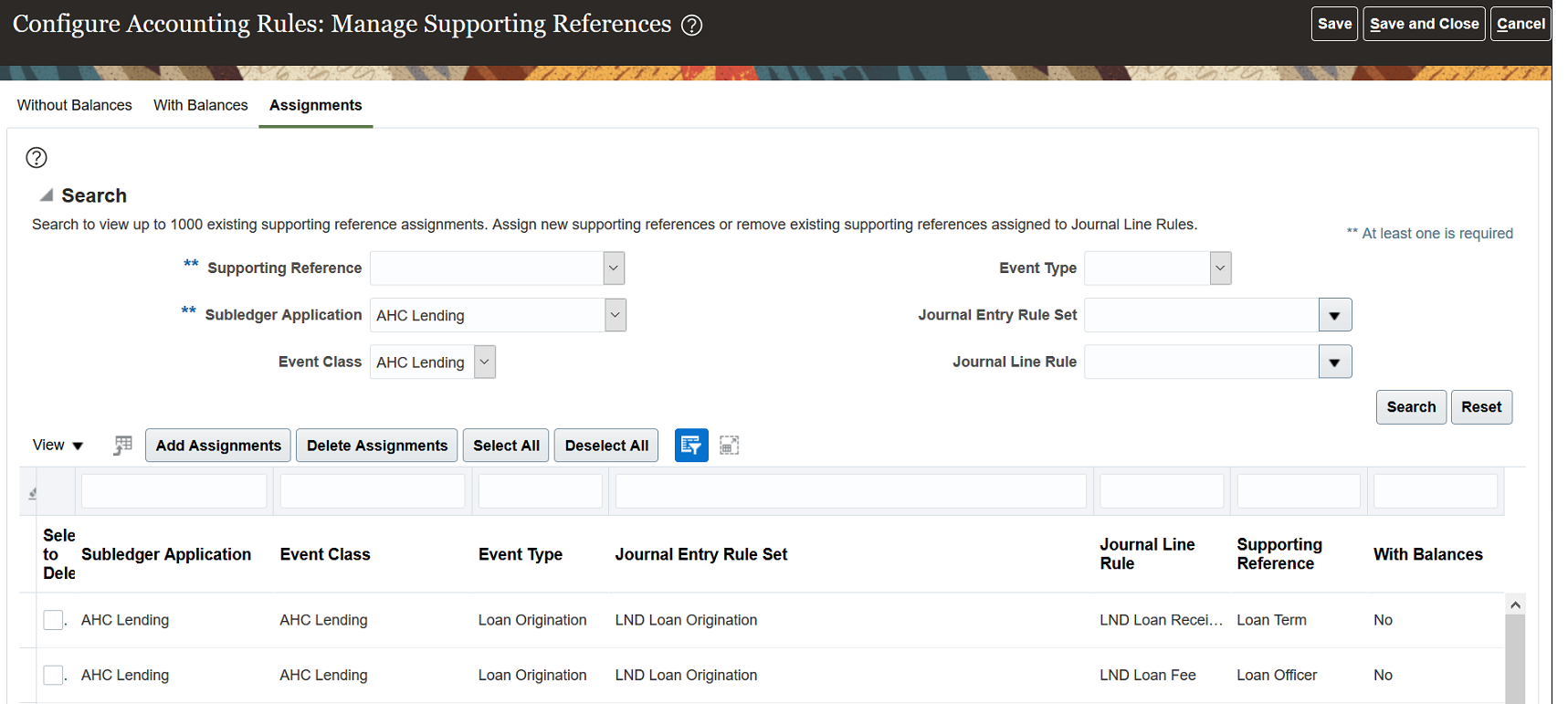Click the clear filters icon in filter row
The height and width of the screenshot is (704, 1568).
pyautogui.click(x=33, y=493)
